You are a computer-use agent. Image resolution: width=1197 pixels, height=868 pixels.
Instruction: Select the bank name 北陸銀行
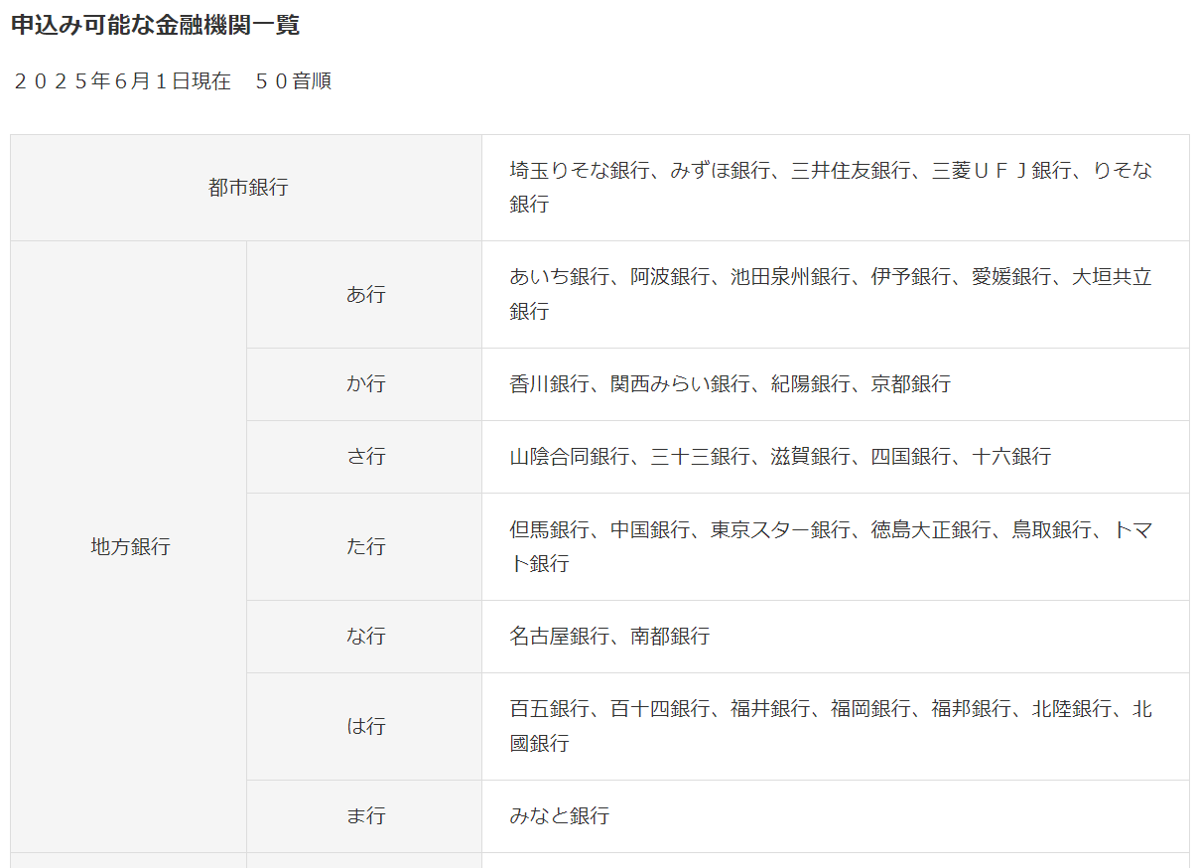[x=1071, y=708]
